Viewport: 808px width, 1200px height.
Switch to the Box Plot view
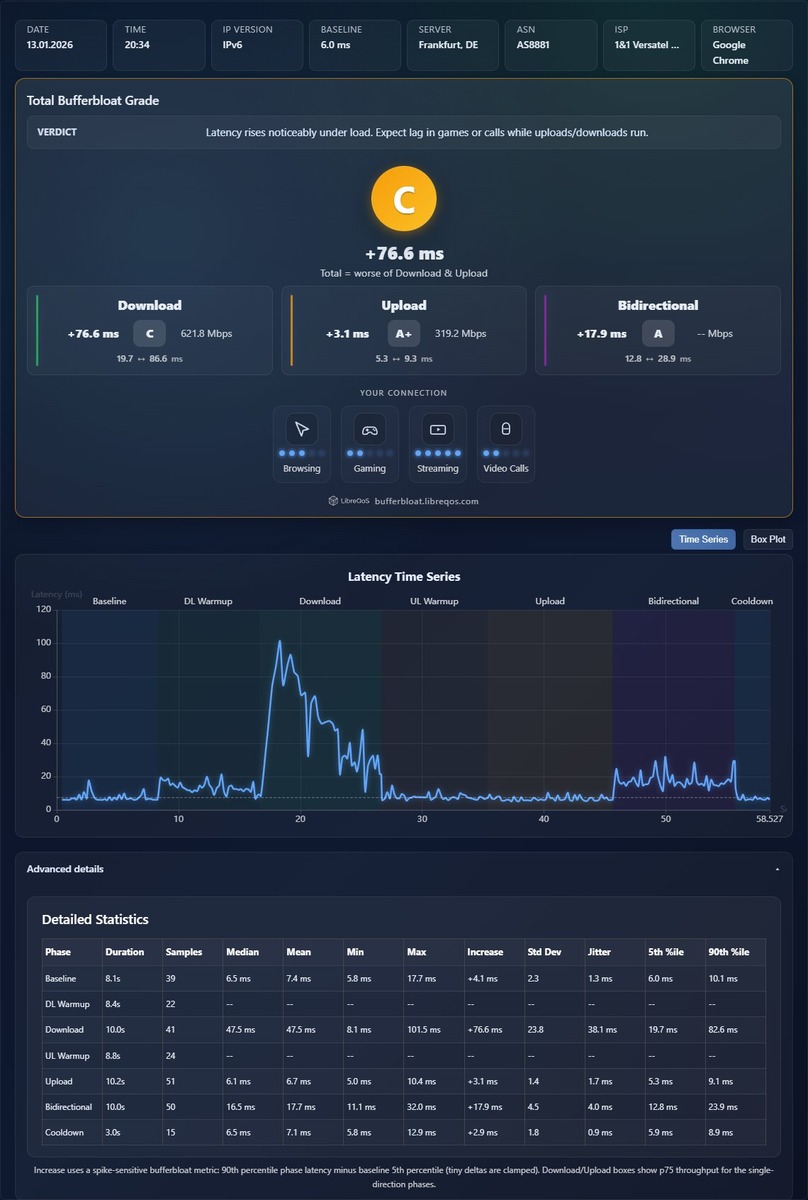click(768, 540)
